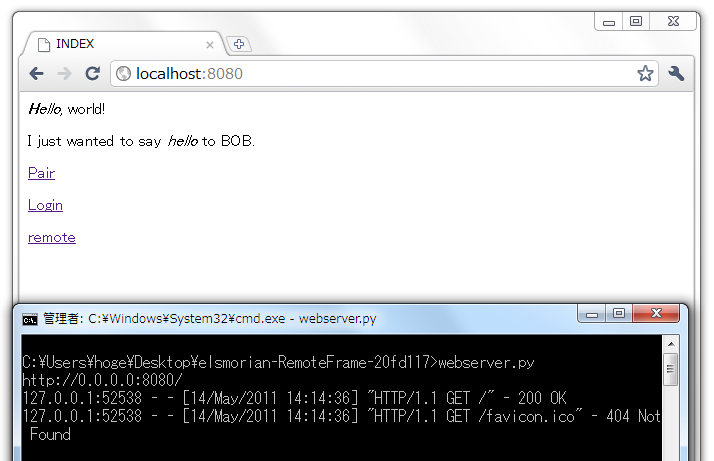Maximize the browser window
Image resolution: width=714 pixels, height=461 pixels.
(x=636, y=21)
